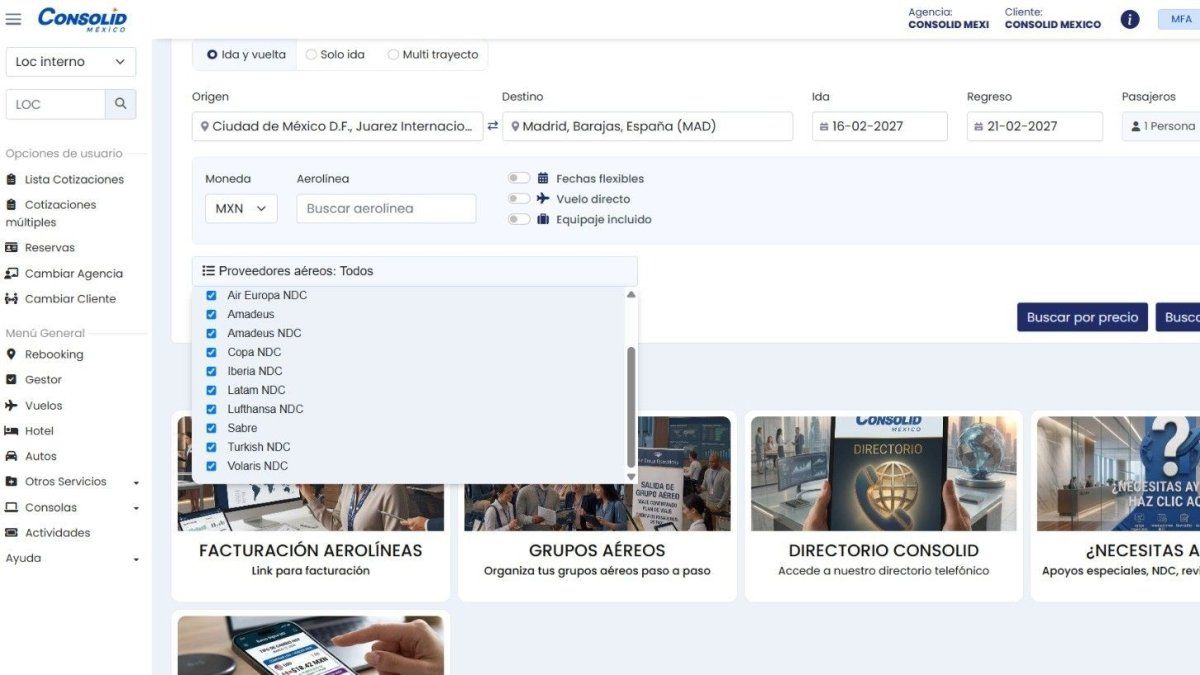Click the Actividades icon in sidebar
1200x675 pixels.
pyautogui.click(x=12, y=533)
